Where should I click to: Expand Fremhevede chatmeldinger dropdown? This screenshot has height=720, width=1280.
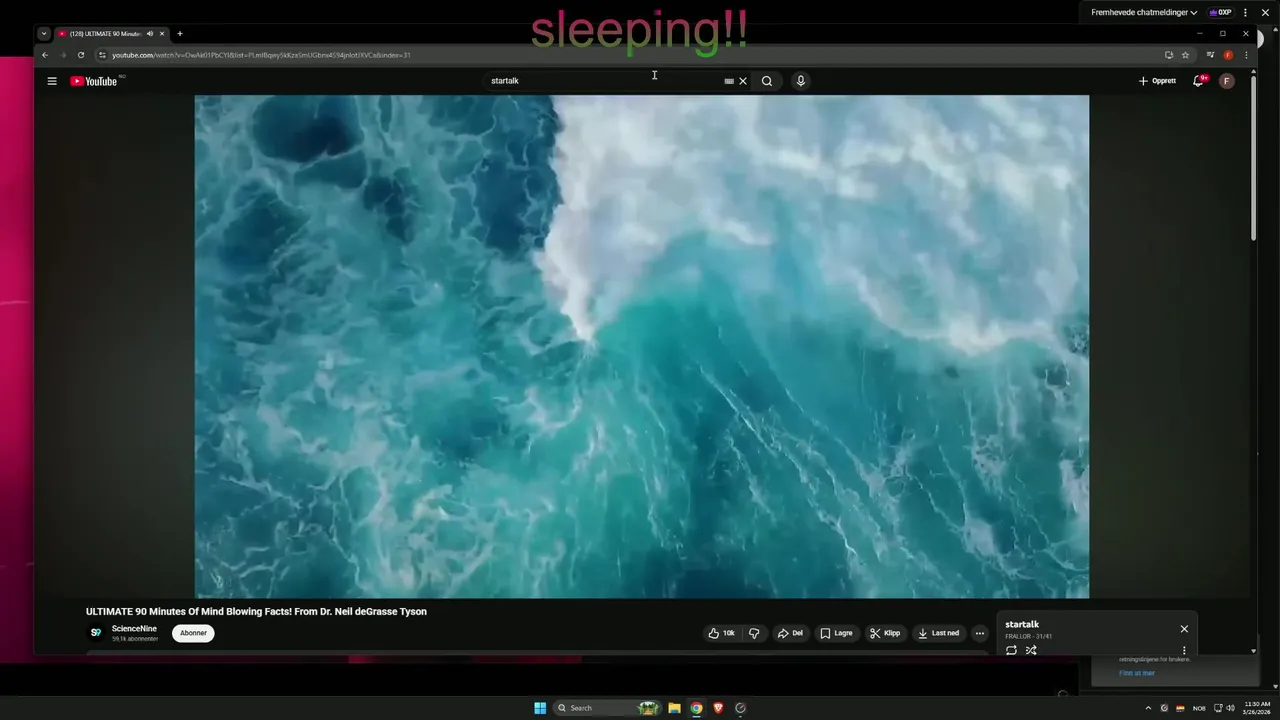[1144, 13]
